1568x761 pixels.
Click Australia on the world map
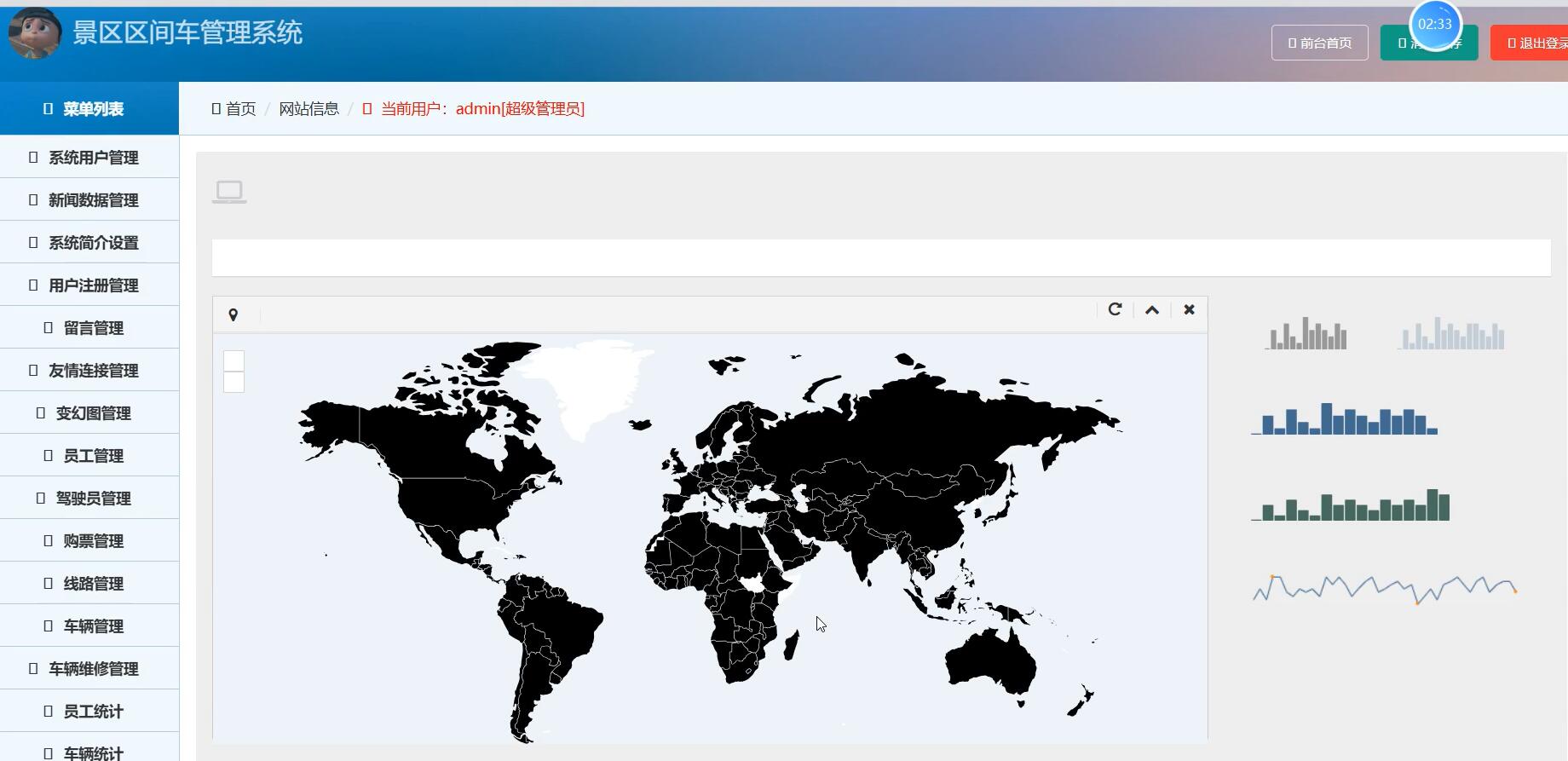(x=993, y=665)
